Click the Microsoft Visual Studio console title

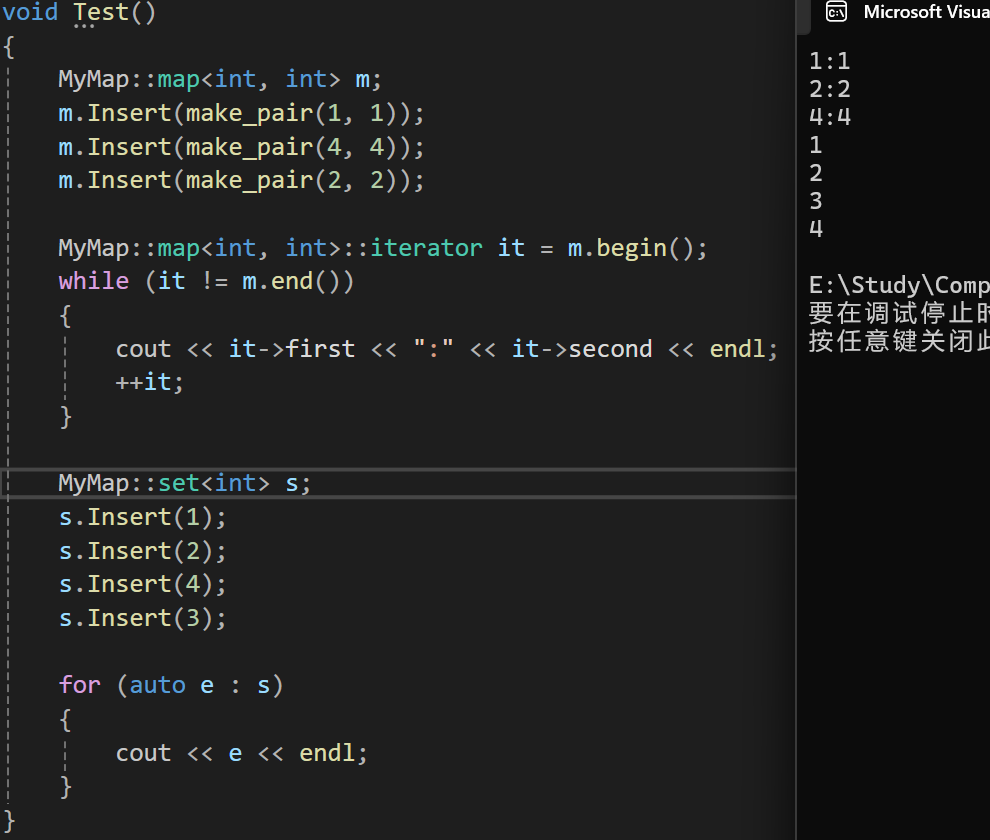[925, 12]
